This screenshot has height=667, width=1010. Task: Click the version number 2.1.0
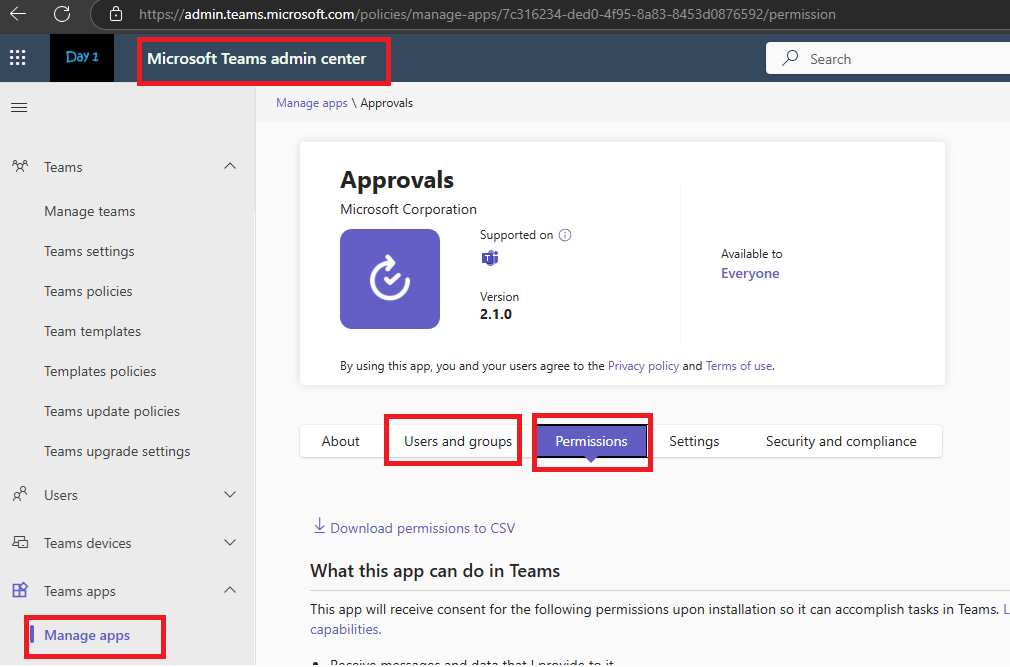coord(495,314)
